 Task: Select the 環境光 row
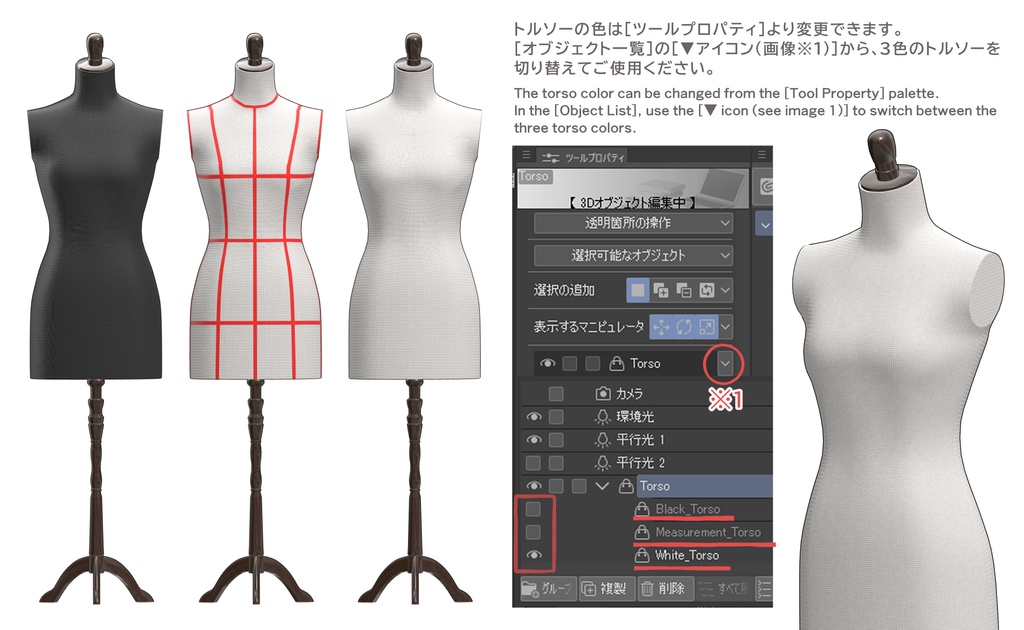(x=647, y=417)
